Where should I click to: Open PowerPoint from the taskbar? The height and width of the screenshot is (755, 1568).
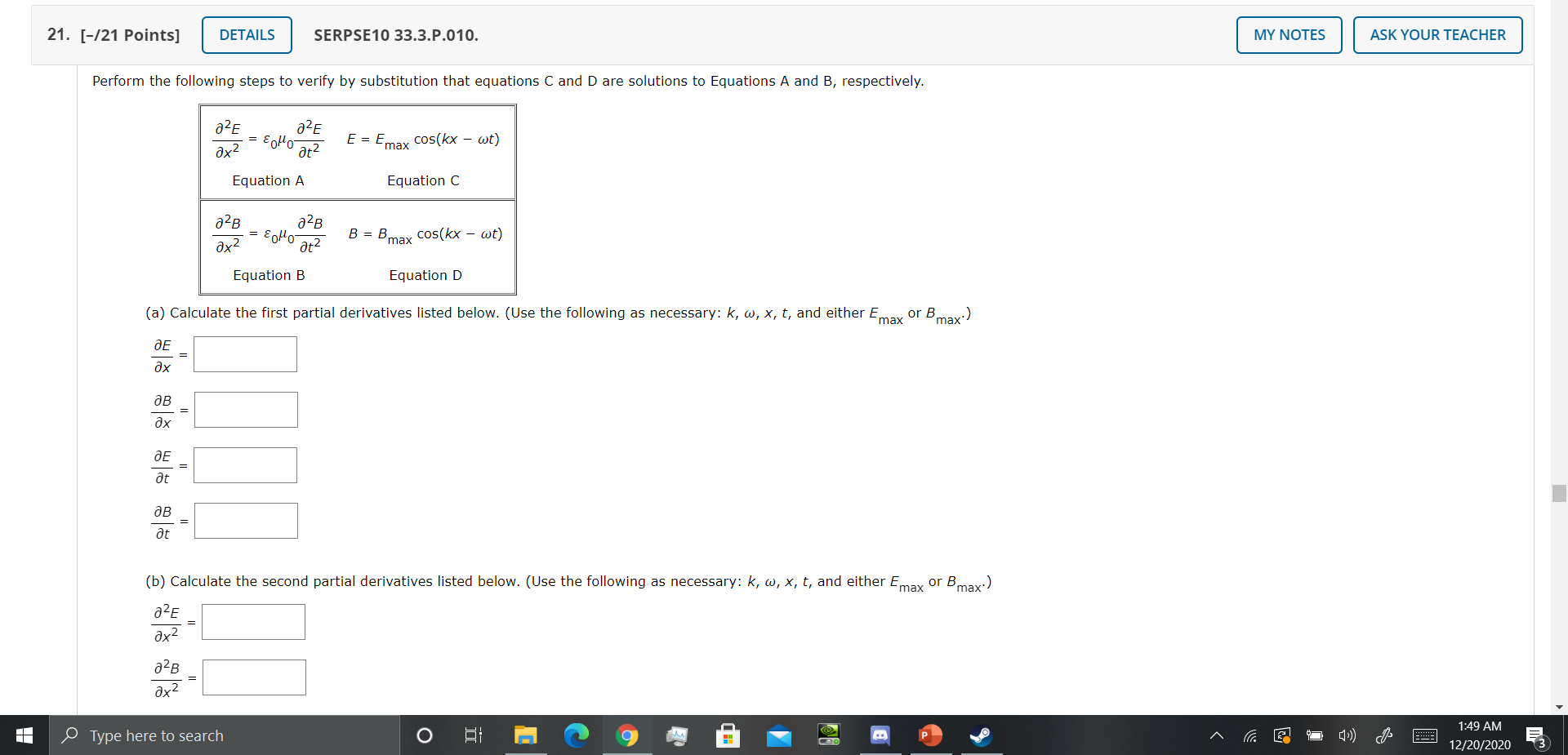[929, 735]
